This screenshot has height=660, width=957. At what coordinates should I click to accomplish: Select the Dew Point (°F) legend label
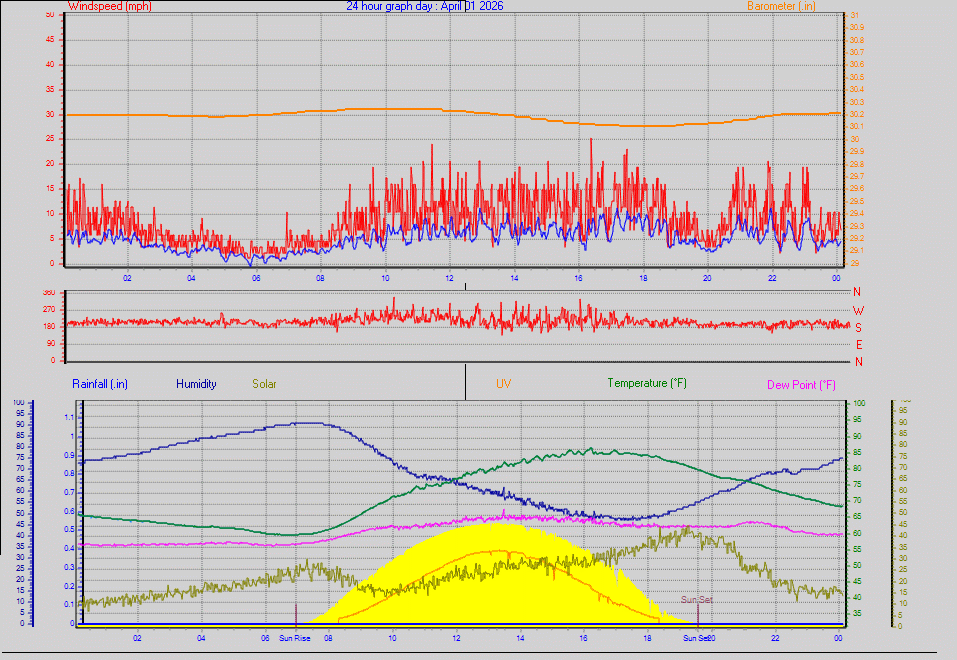(x=803, y=384)
